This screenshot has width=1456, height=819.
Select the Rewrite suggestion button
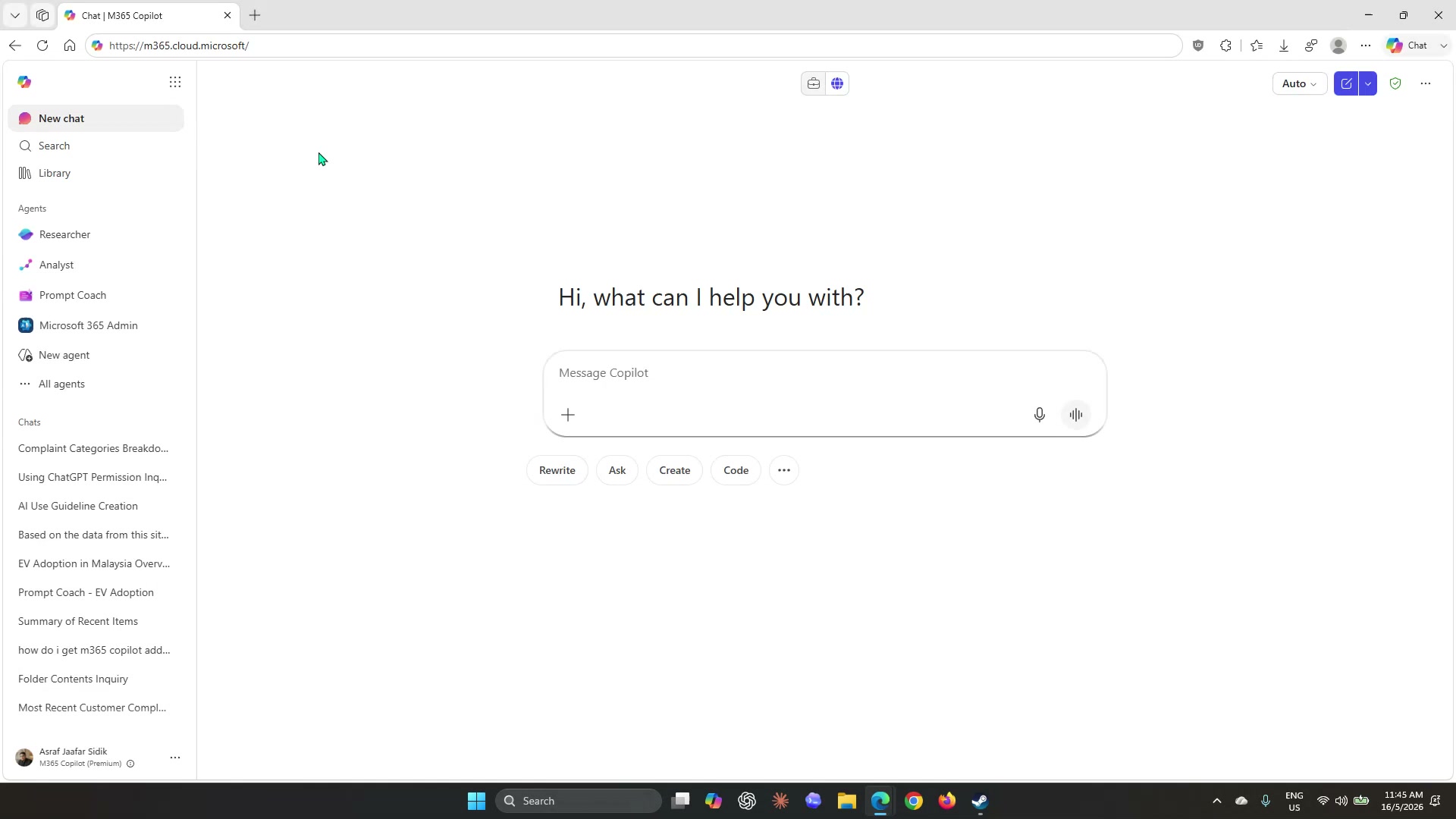[x=557, y=470]
